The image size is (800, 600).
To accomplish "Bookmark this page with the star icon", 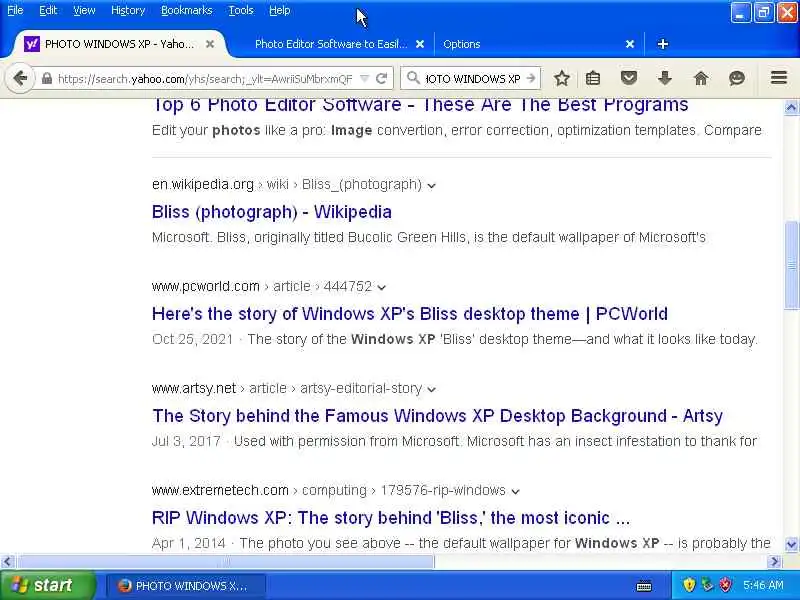I will (x=562, y=78).
